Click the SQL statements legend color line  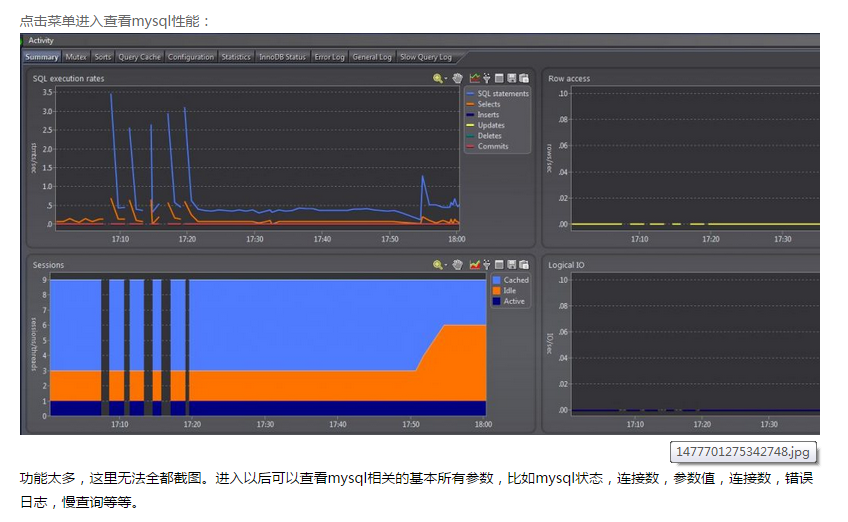pos(470,94)
